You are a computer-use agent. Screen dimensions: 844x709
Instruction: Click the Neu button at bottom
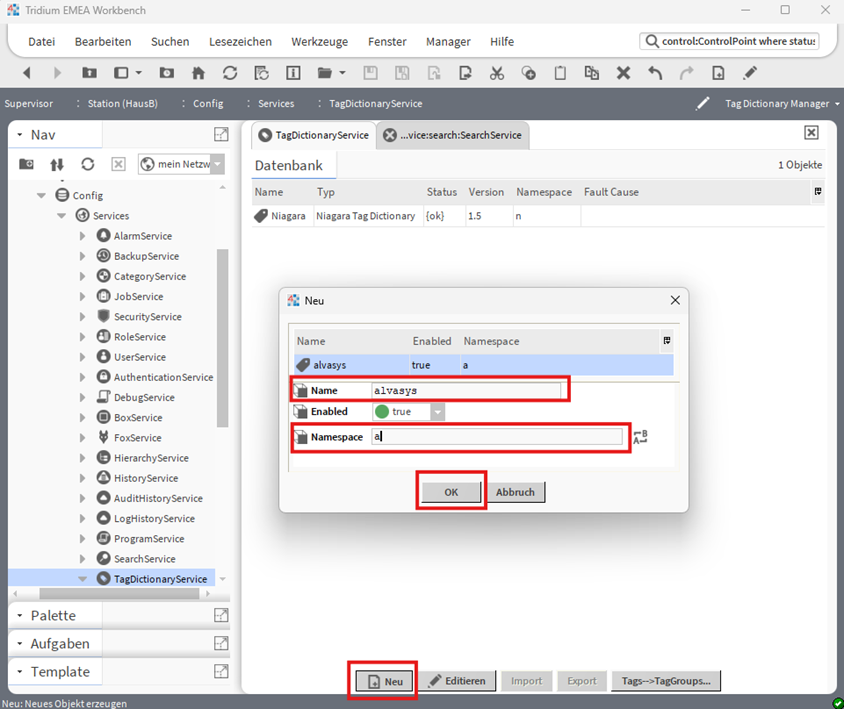(x=384, y=681)
